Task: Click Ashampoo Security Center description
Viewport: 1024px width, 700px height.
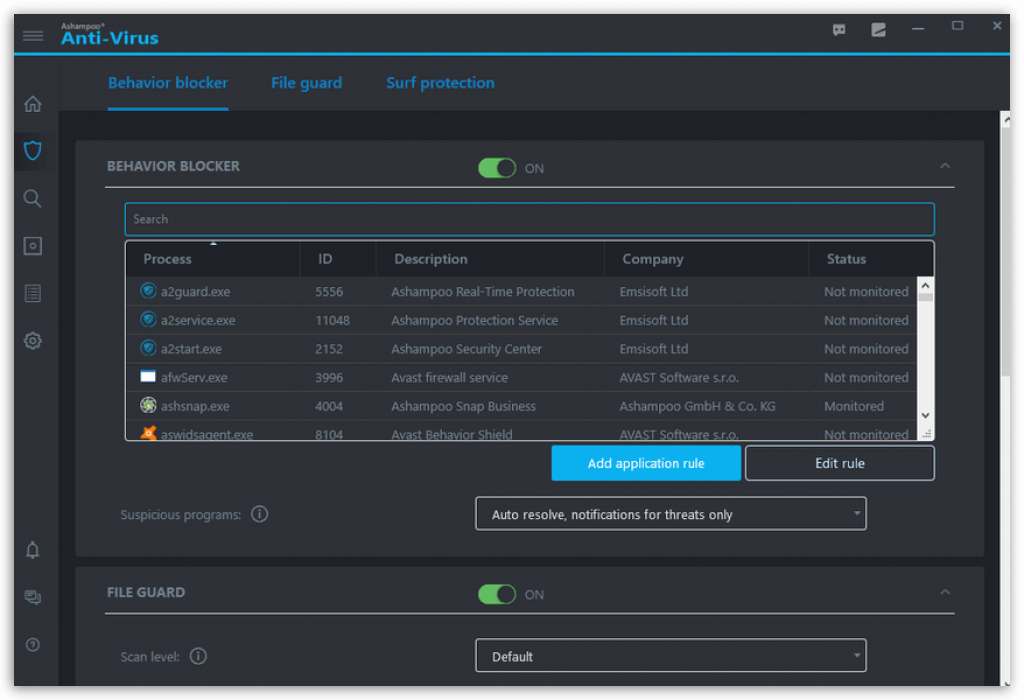Action: coord(466,349)
